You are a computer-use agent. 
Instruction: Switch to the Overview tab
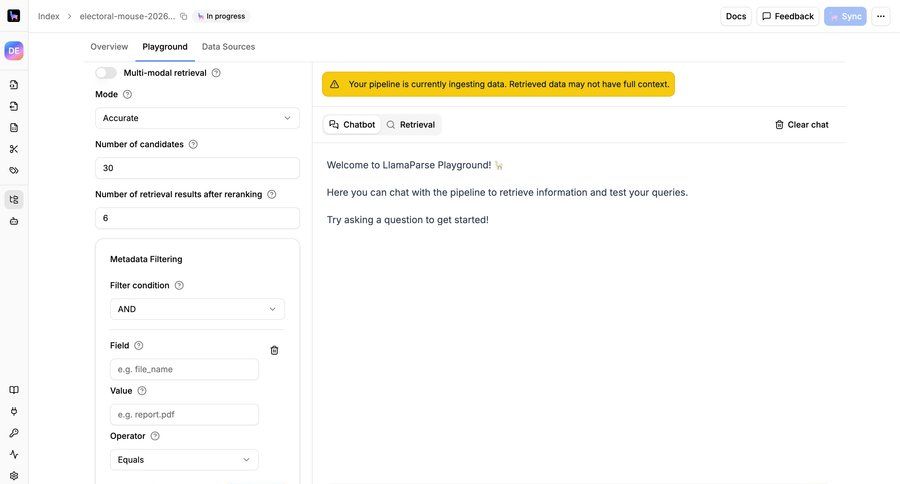coord(109,47)
